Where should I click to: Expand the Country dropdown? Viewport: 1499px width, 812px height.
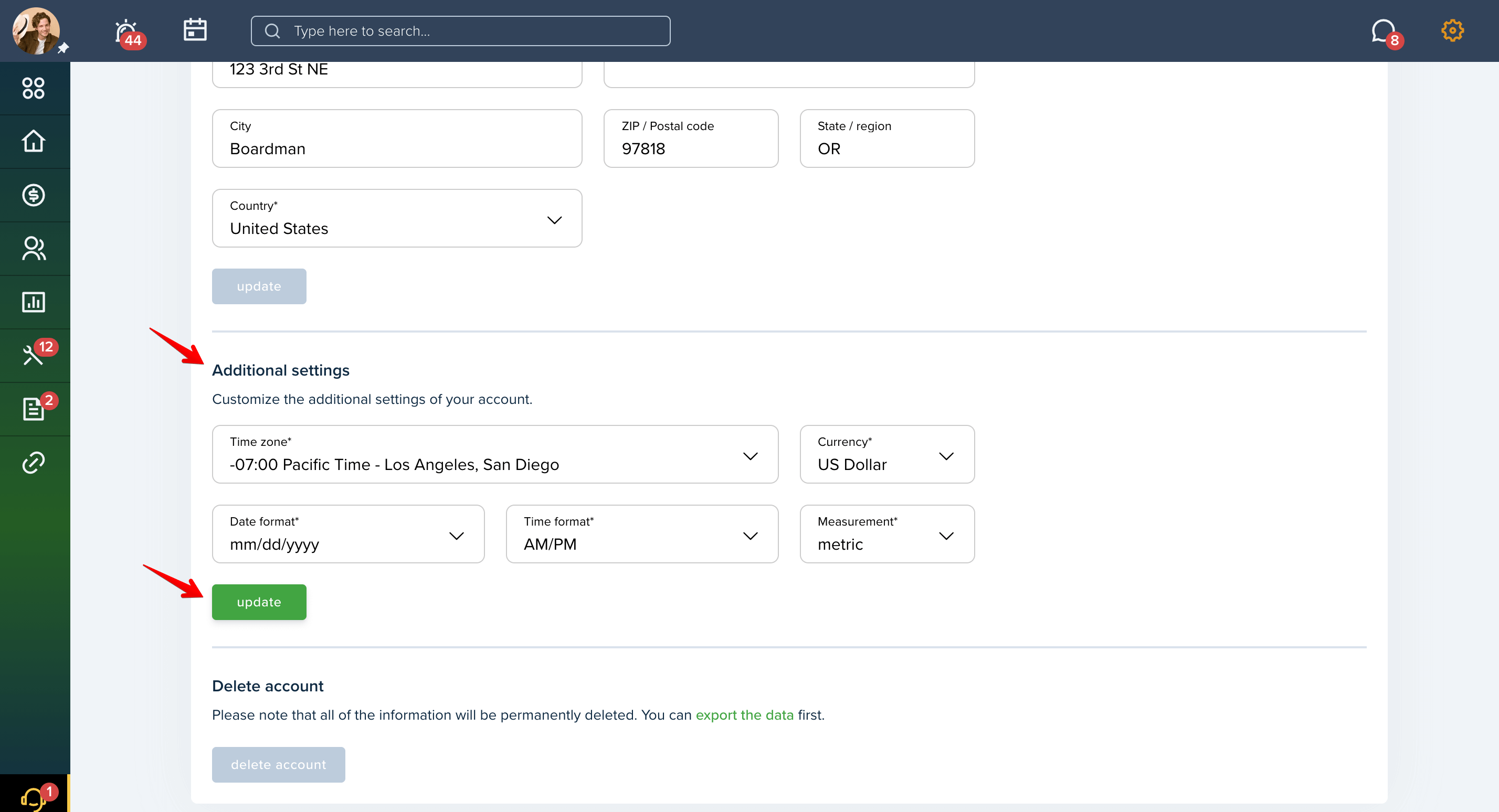(x=397, y=218)
